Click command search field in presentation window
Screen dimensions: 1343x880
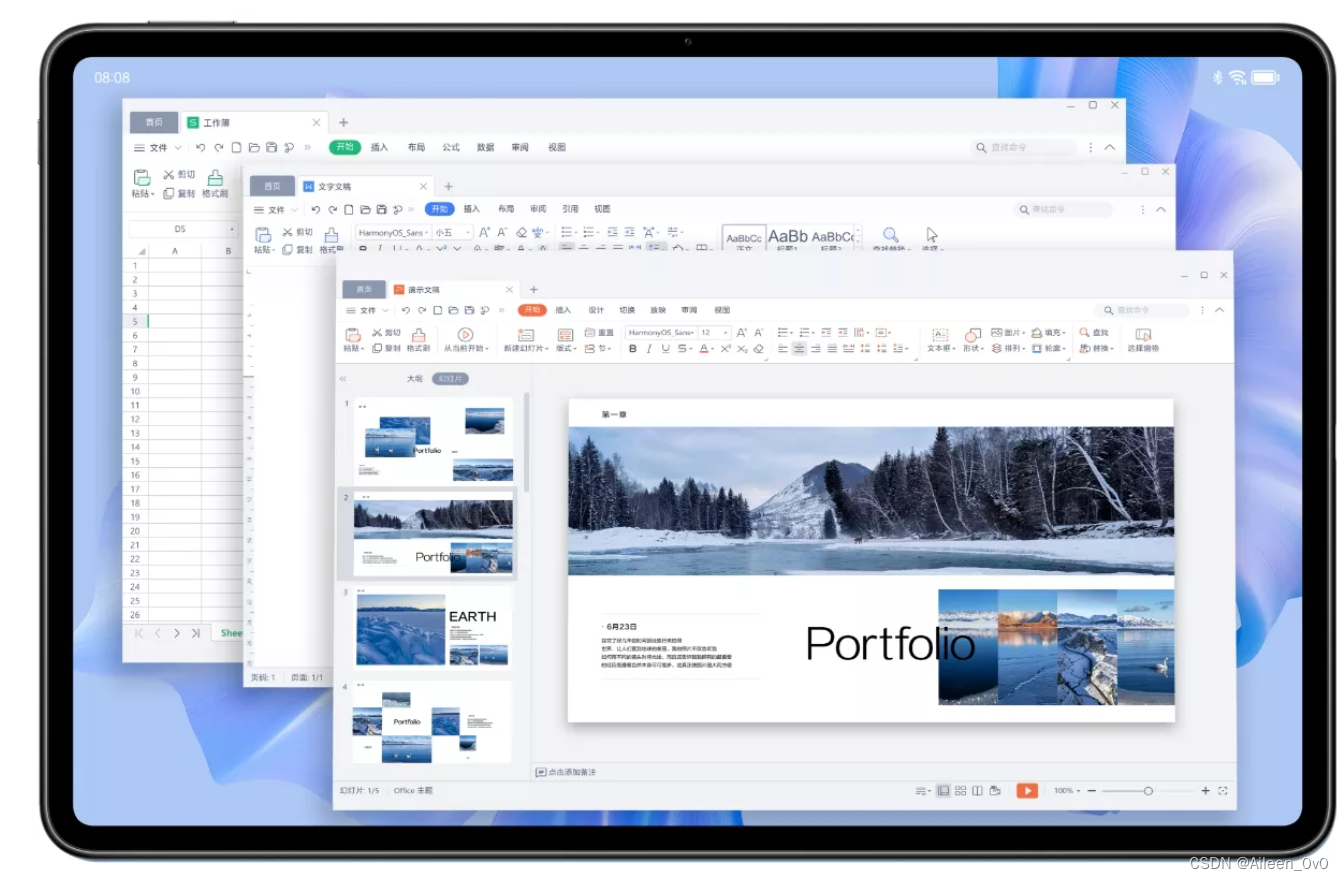pos(1142,310)
